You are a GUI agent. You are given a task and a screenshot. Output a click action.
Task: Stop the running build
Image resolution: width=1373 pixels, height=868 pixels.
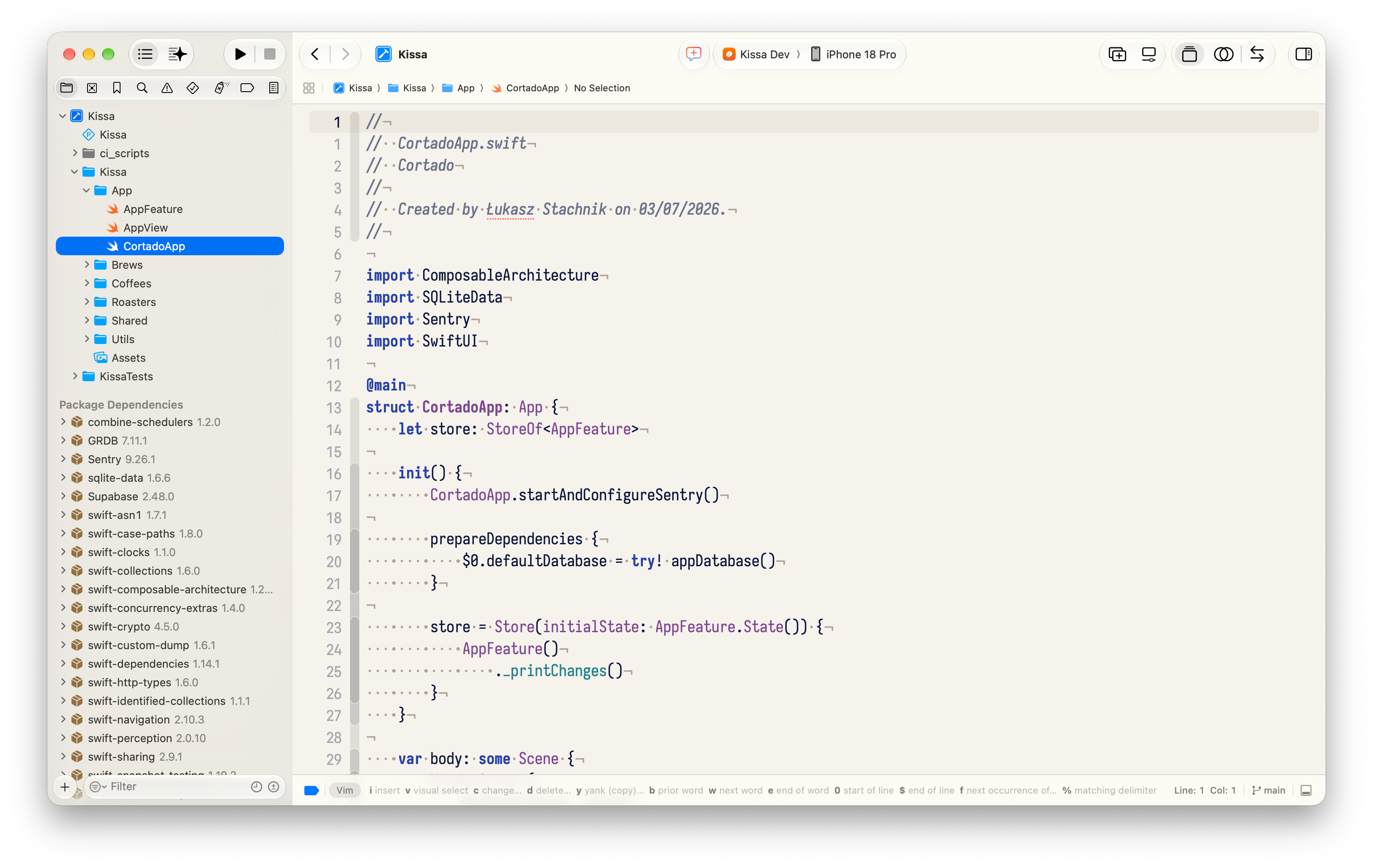(270, 54)
